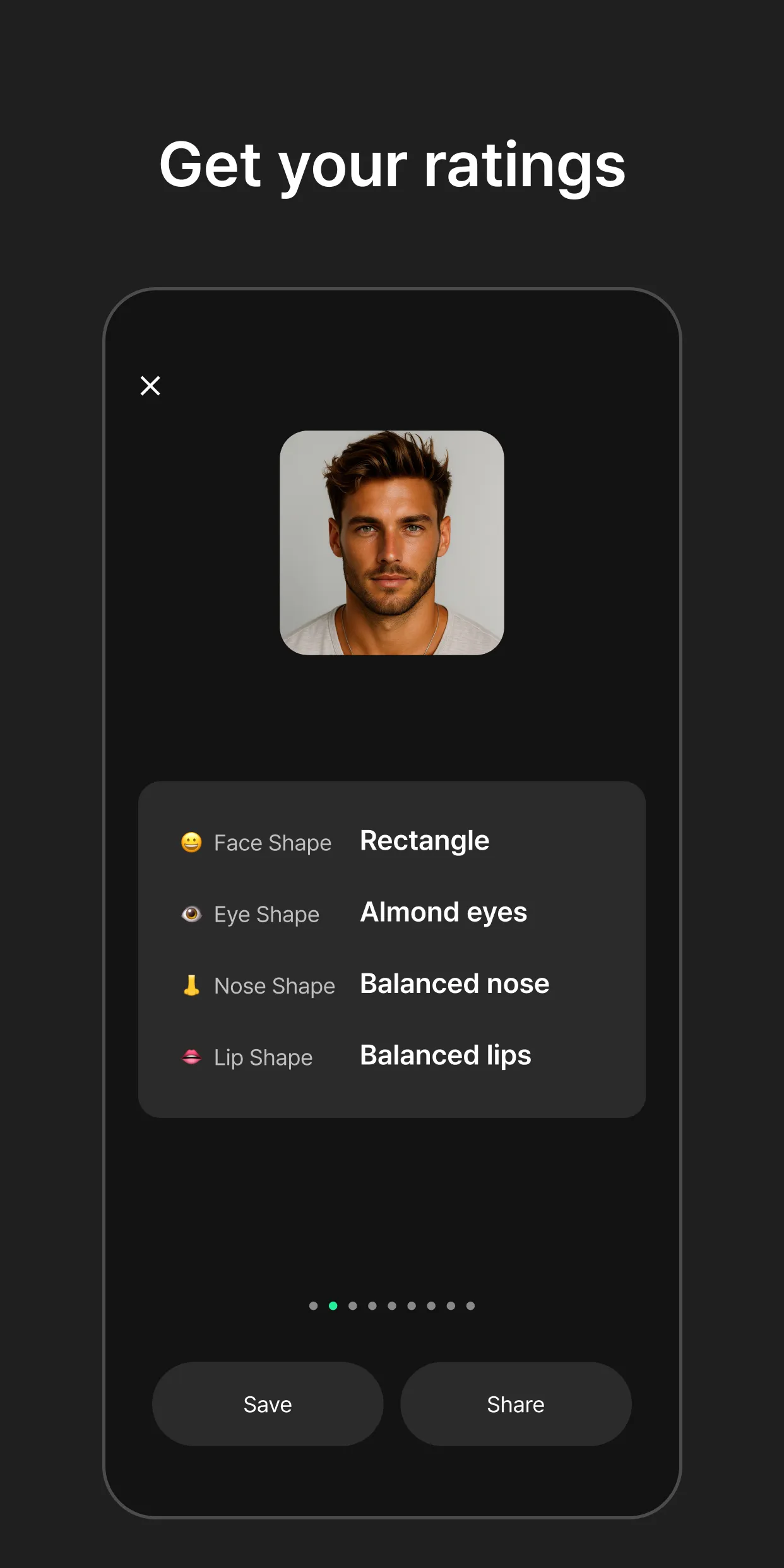Screen dimensions: 784x1568
Task: Click the nose emoji icon beside Nose Shape
Action: click(x=191, y=985)
